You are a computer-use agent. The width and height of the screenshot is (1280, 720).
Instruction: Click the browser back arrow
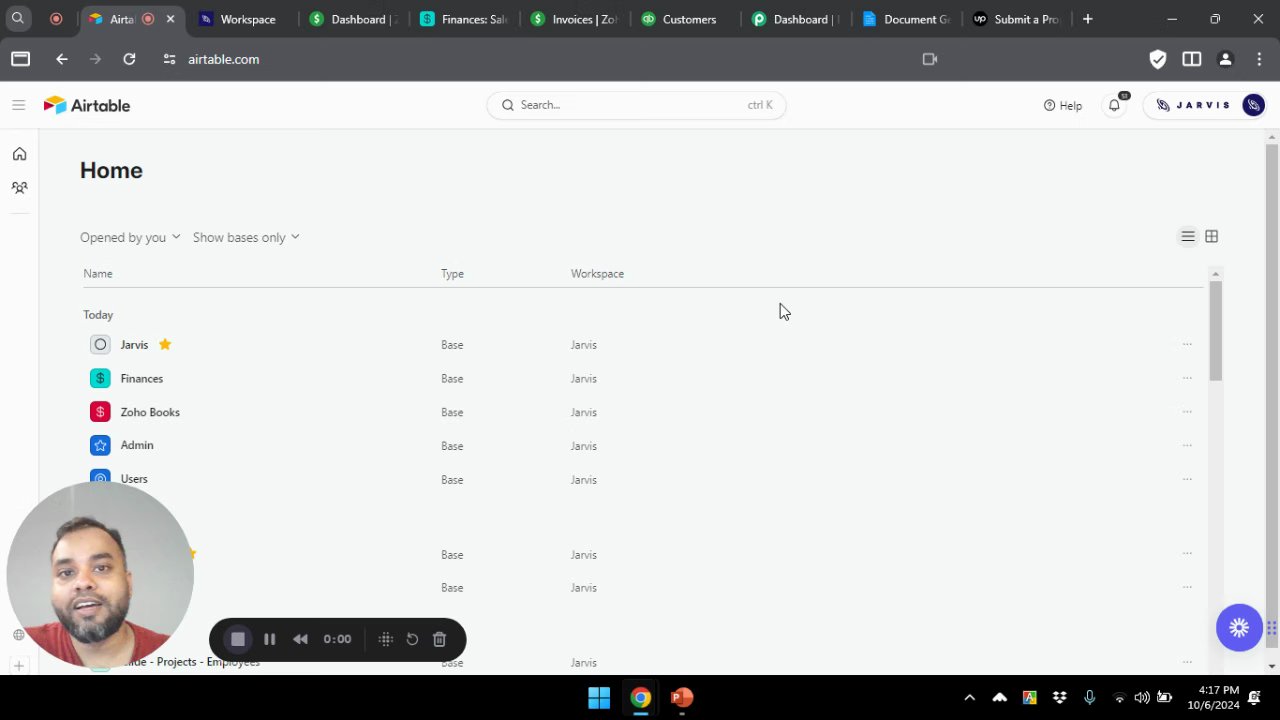[62, 59]
